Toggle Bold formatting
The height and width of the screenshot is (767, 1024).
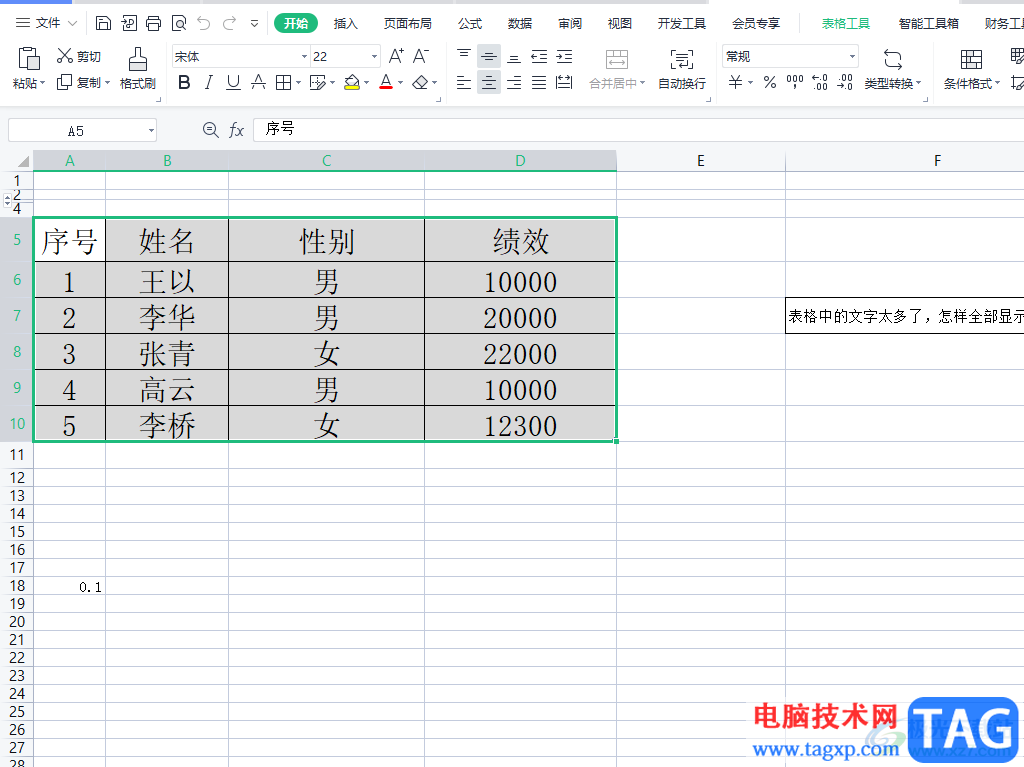184,82
